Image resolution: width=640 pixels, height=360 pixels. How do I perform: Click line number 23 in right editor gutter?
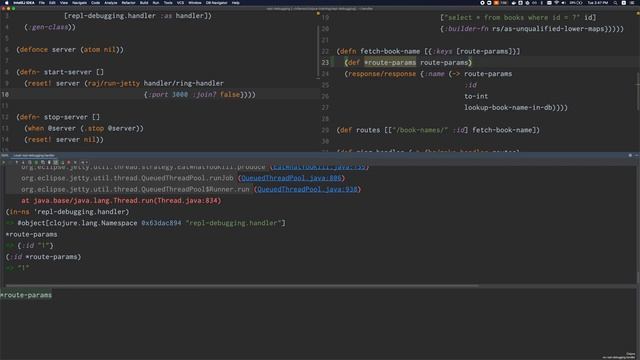tap(325, 62)
